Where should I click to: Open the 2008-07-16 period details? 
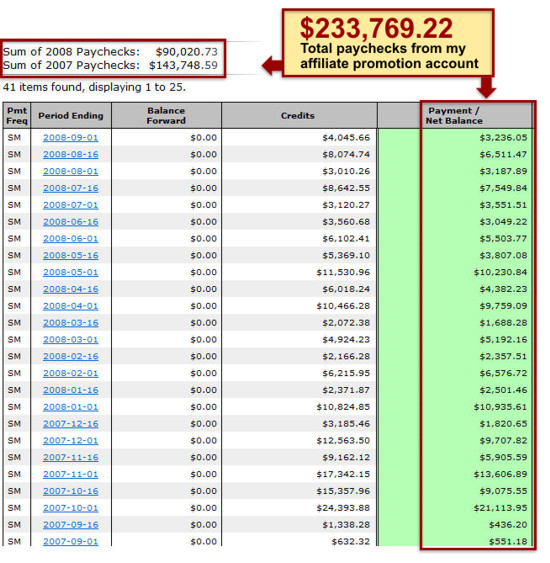[70, 188]
